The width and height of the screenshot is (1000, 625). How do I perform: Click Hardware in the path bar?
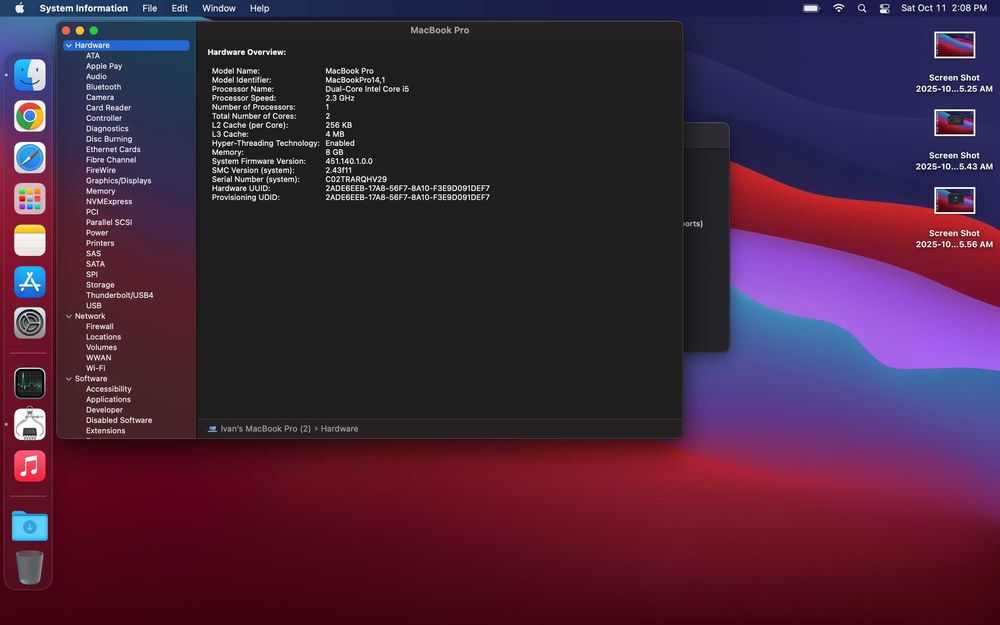tap(339, 429)
